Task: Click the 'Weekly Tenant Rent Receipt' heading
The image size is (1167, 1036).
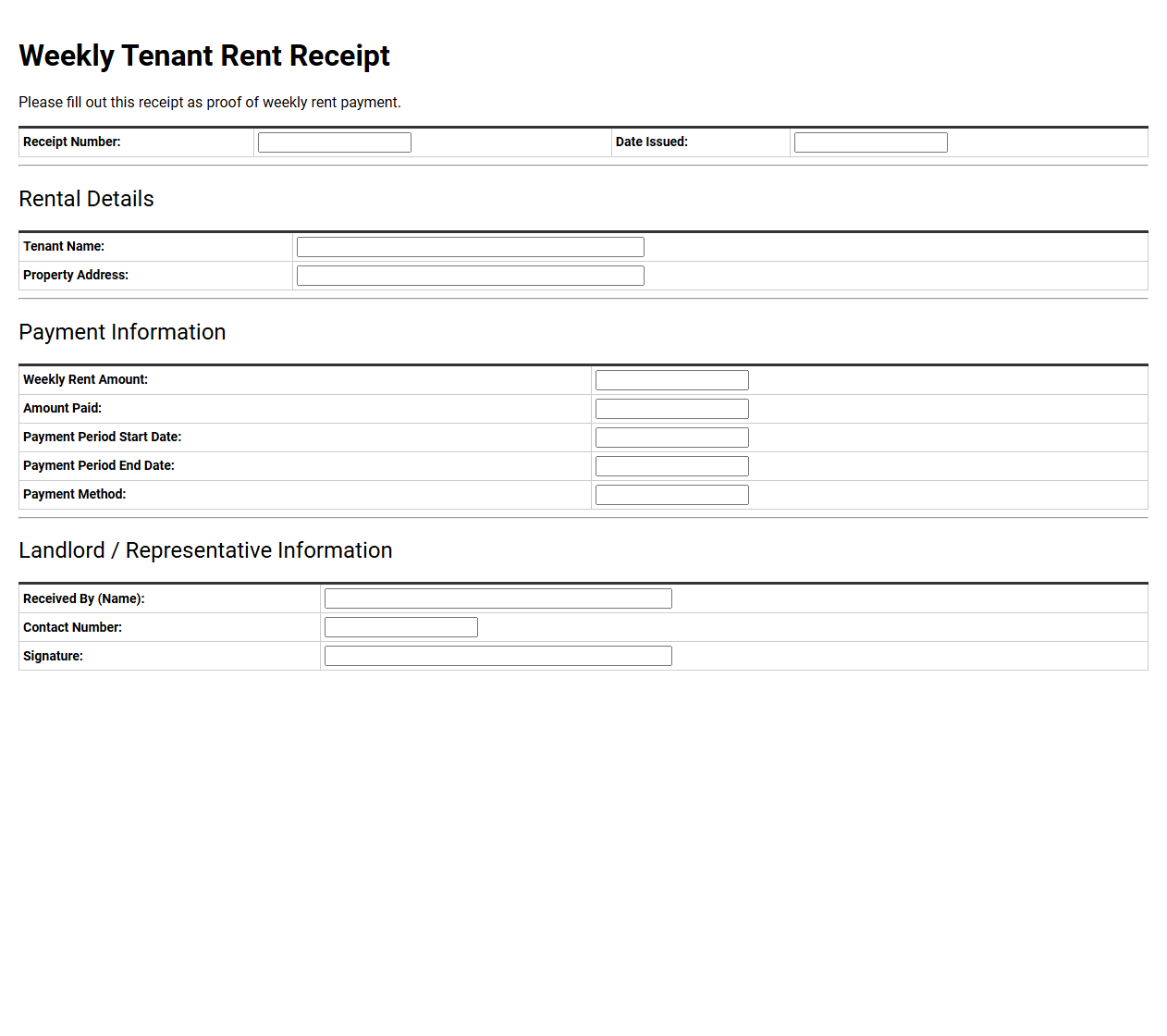Action: coord(204,55)
